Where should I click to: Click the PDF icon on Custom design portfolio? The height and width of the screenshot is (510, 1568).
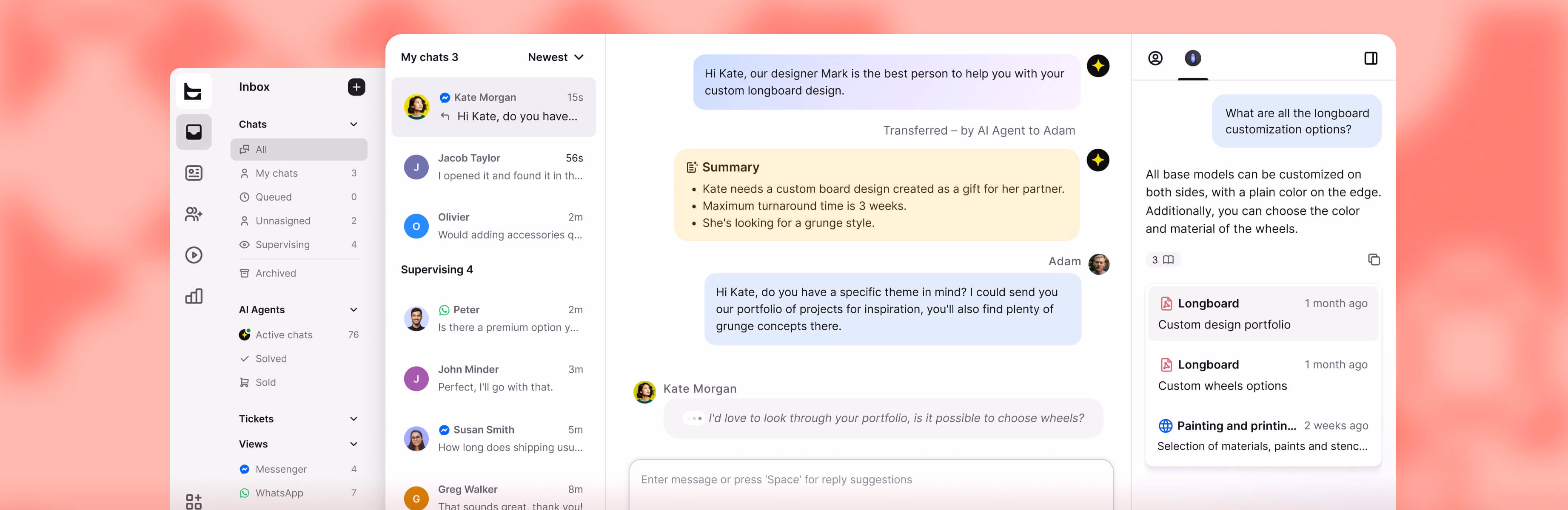pos(1166,303)
